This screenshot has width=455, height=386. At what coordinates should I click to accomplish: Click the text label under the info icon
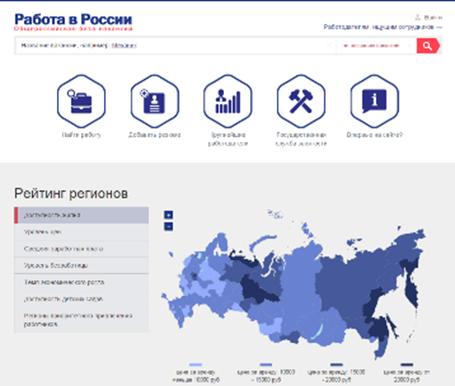point(375,135)
